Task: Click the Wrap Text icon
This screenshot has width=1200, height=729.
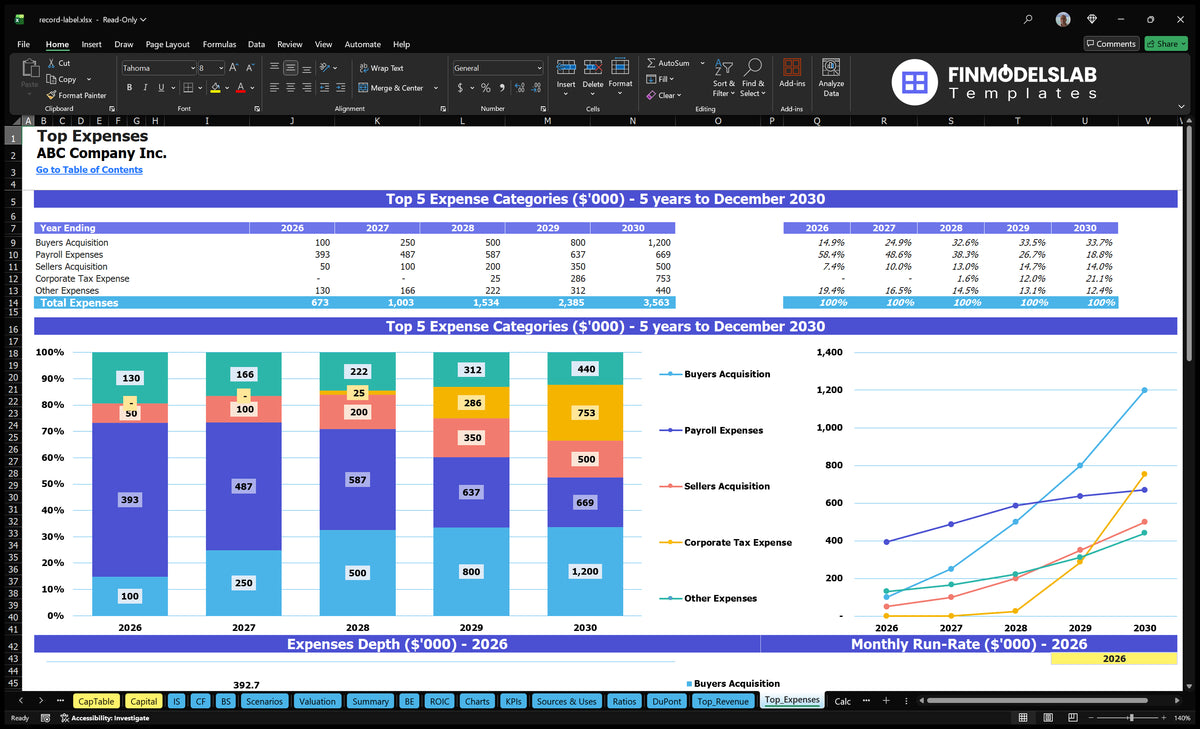Action: [x=363, y=68]
